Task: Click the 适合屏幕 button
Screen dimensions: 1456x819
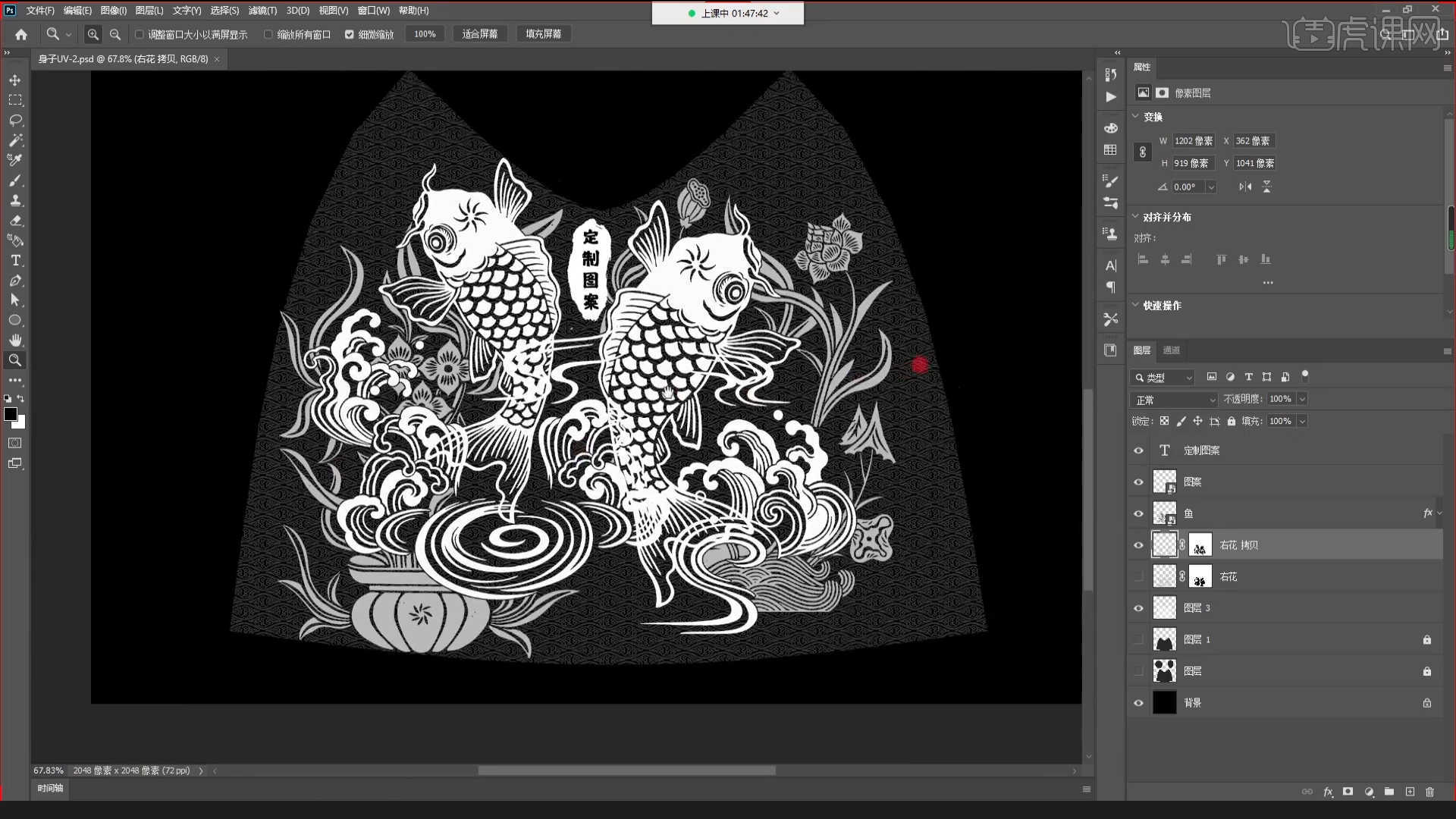Action: (x=480, y=34)
